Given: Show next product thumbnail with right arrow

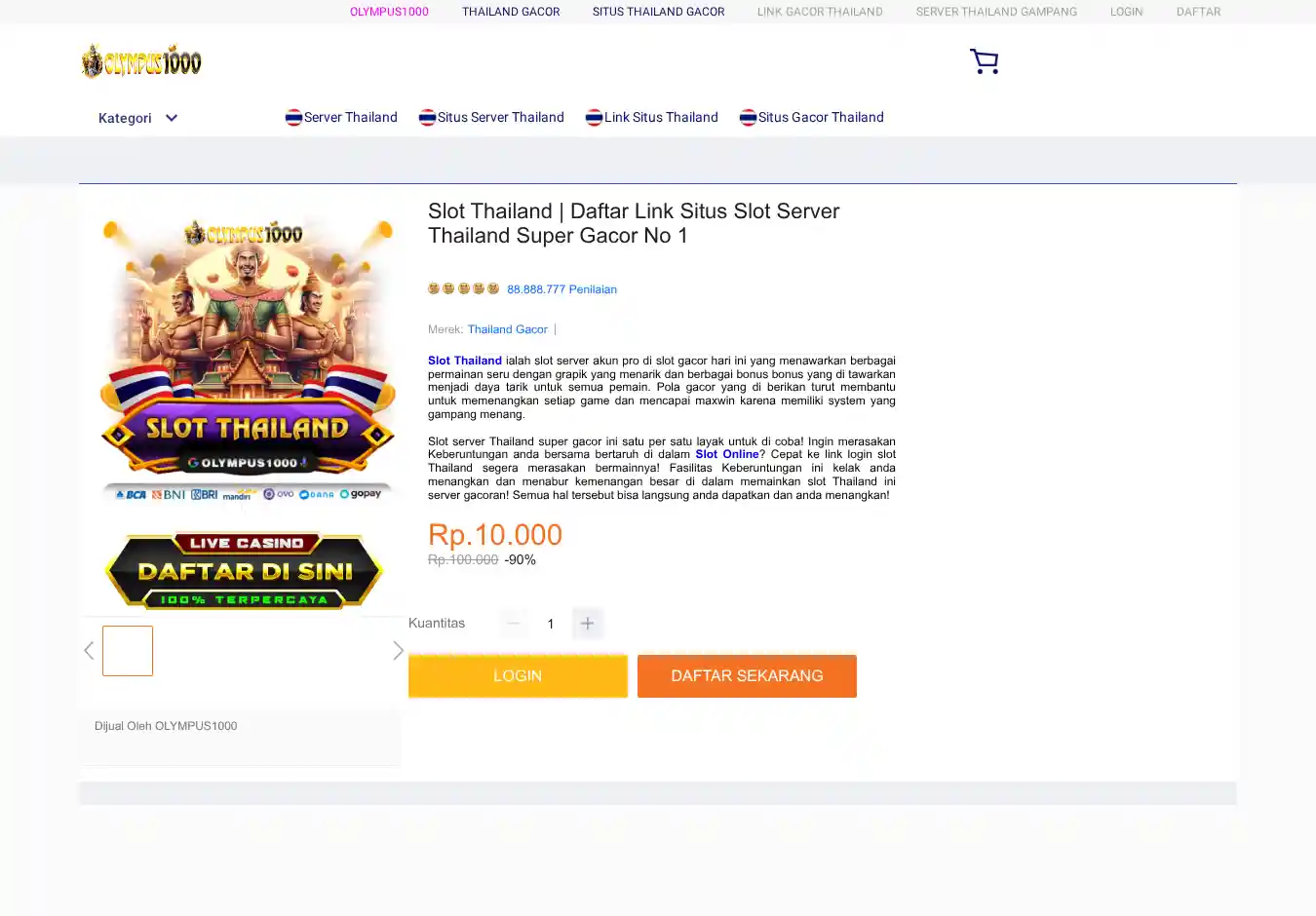Looking at the screenshot, I should pyautogui.click(x=398, y=650).
